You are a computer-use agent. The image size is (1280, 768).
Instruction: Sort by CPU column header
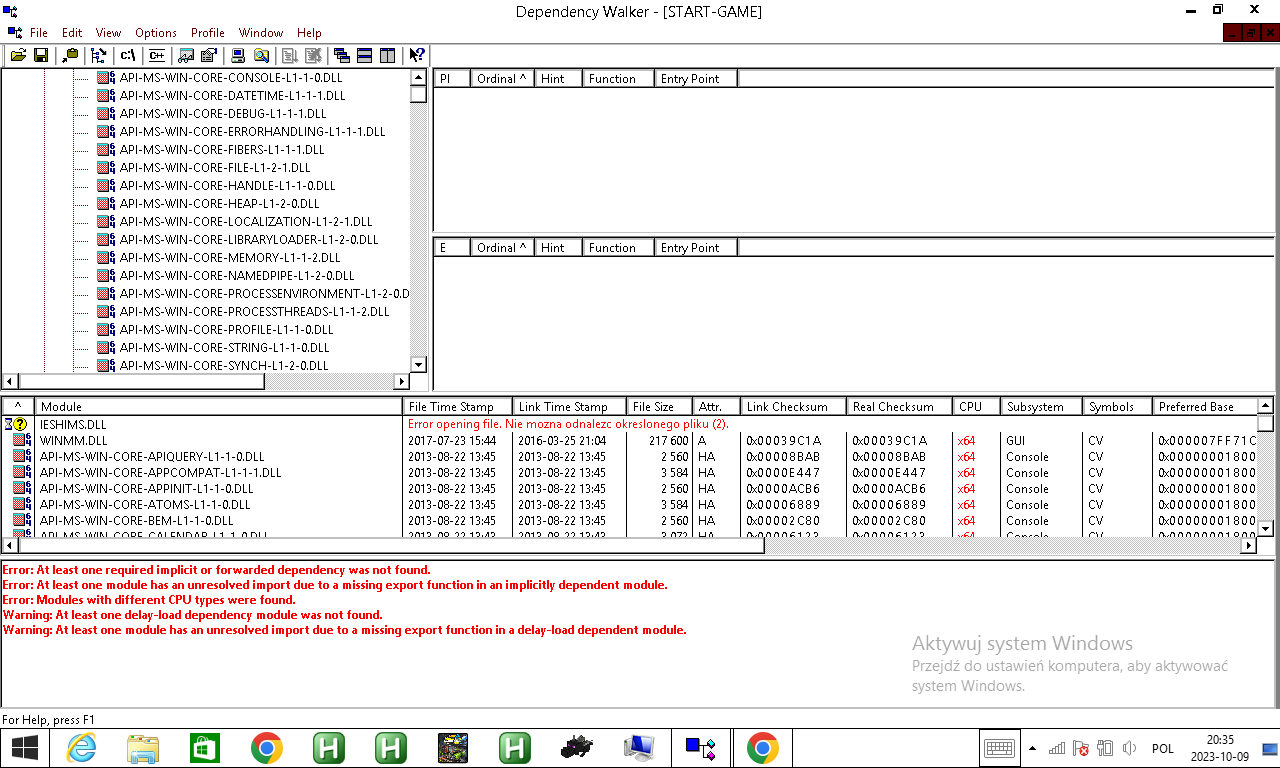tap(977, 407)
